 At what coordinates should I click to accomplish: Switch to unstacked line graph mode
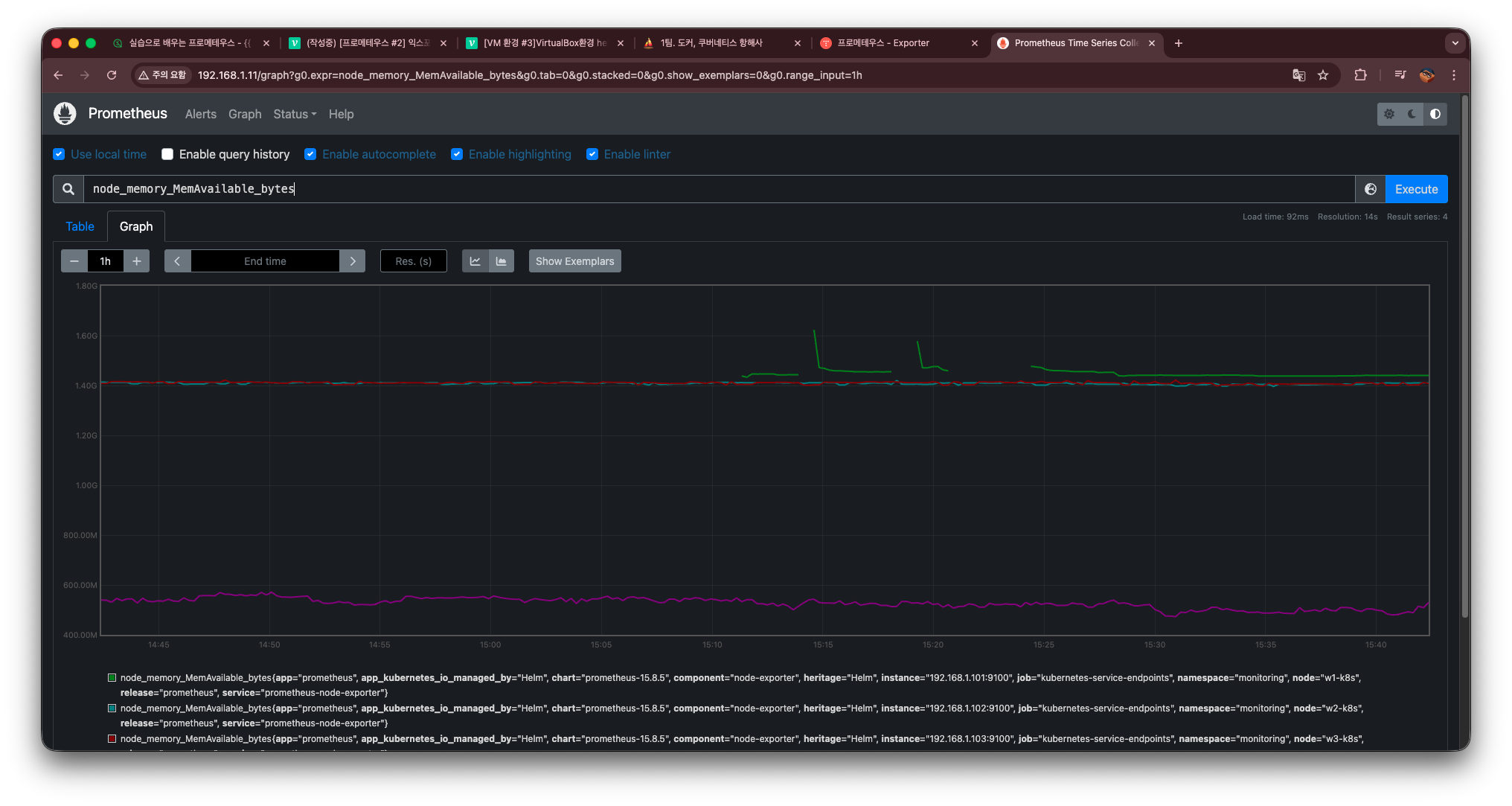coord(475,261)
